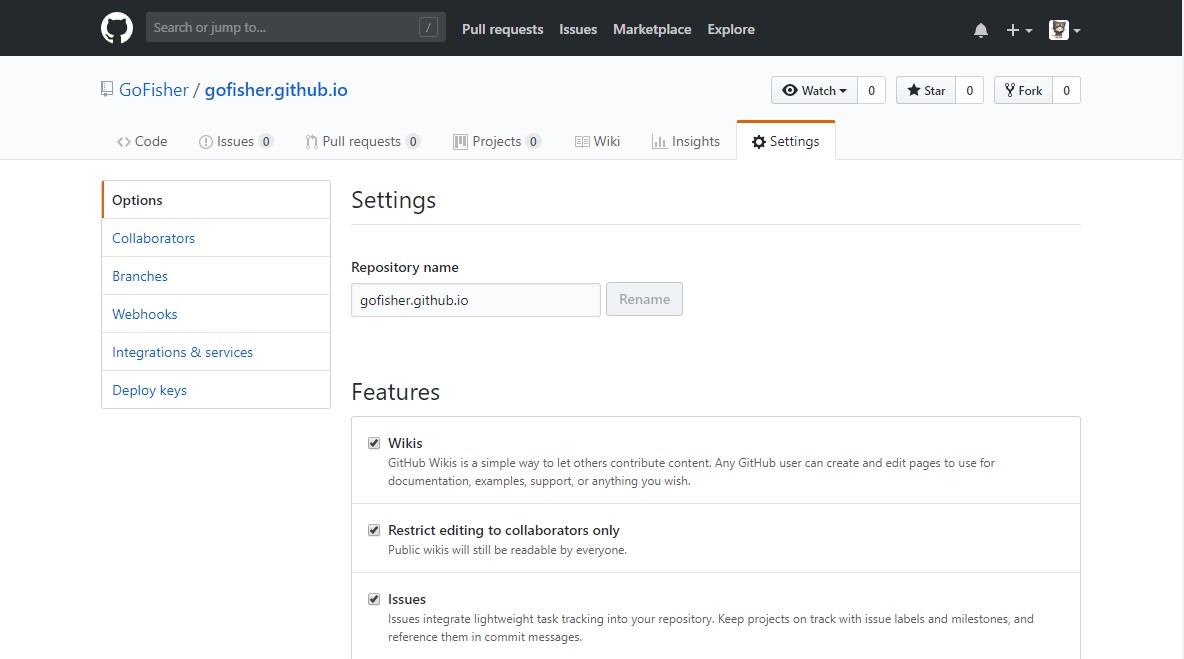Screen dimensions: 1184x659
Task: Toggle Restrict editing to collaborators only
Action: [x=374, y=530]
